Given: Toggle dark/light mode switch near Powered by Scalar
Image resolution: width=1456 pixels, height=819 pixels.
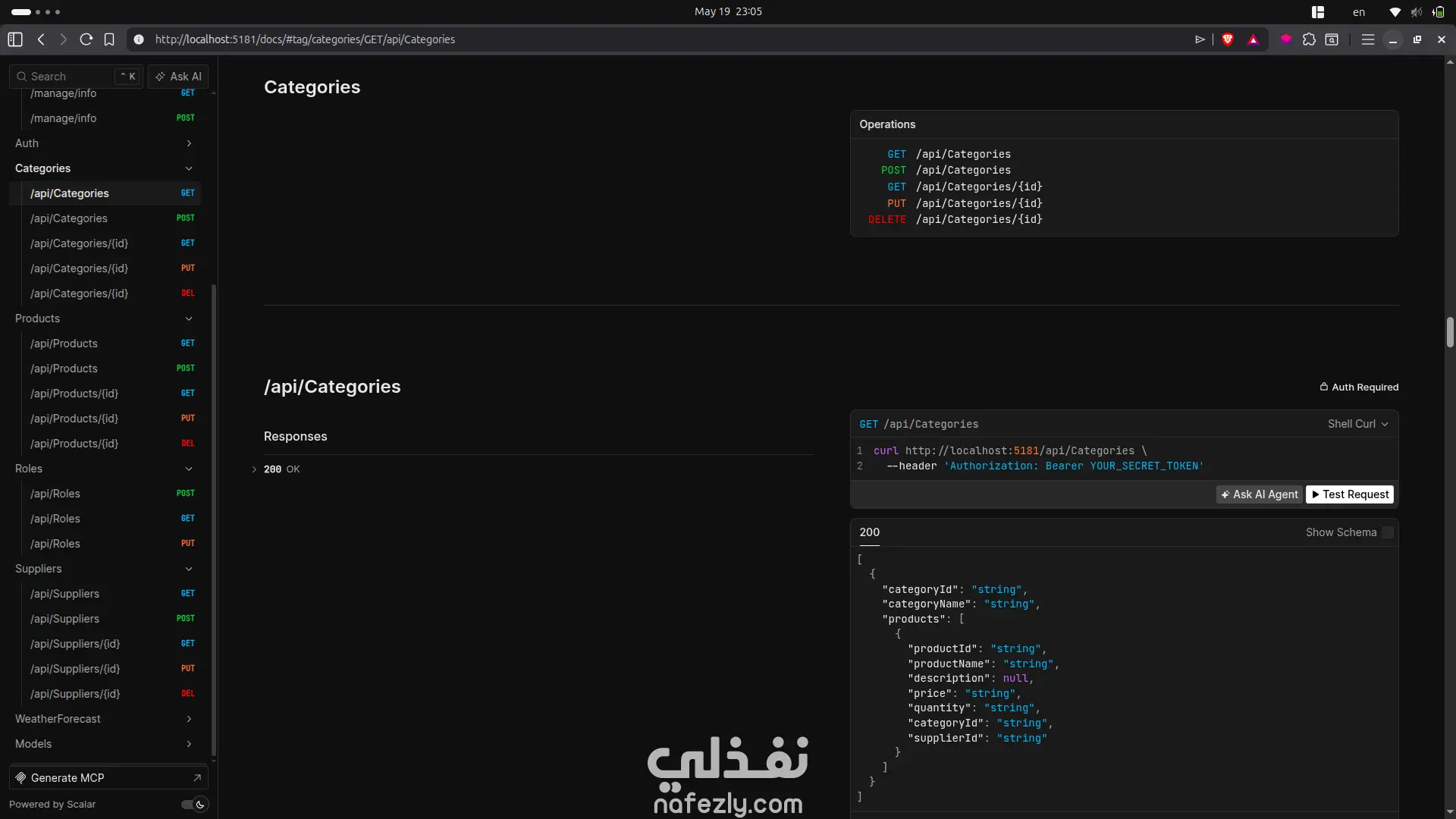Looking at the screenshot, I should (x=194, y=805).
